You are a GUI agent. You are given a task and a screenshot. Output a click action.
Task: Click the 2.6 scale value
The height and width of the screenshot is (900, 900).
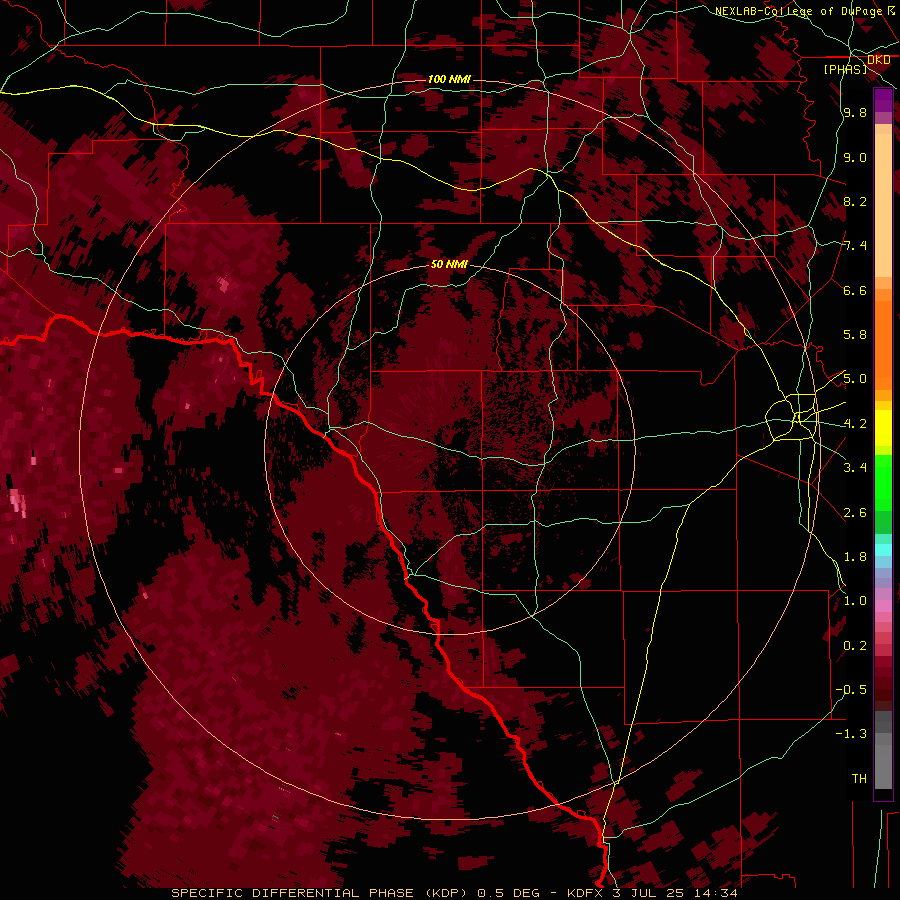pyautogui.click(x=855, y=513)
